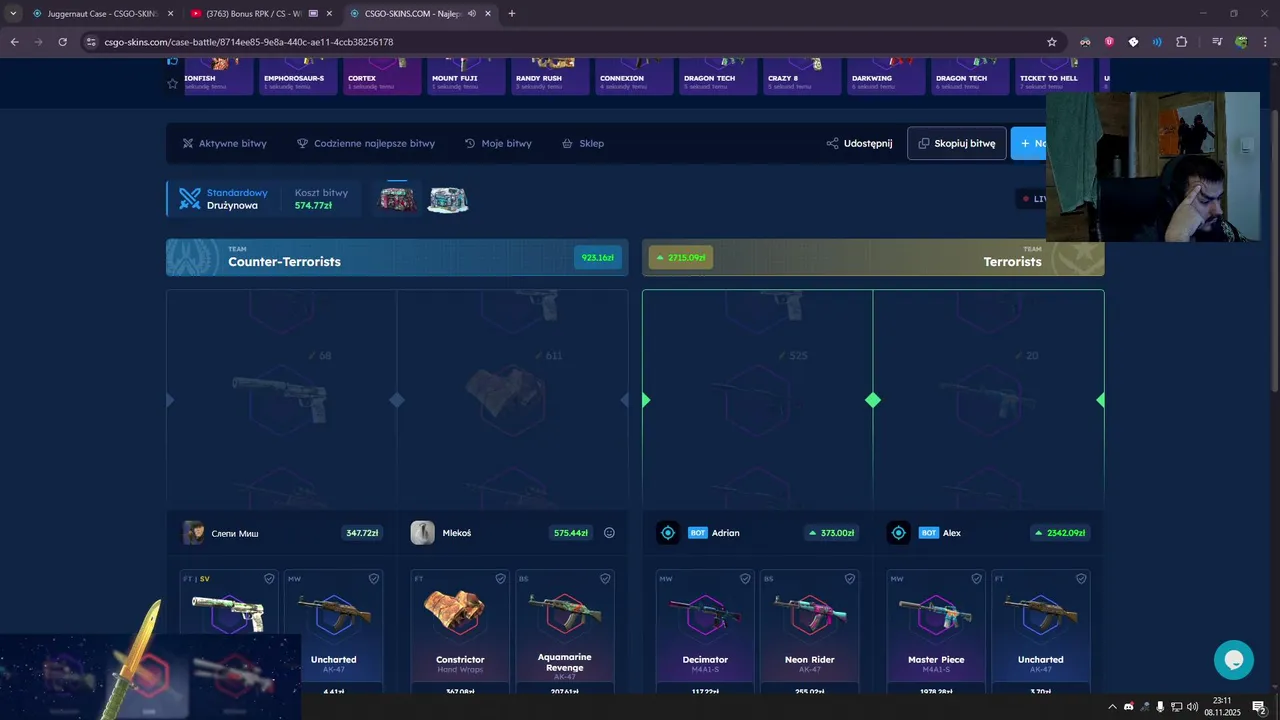Click the Udostępnij share button

[x=860, y=143]
